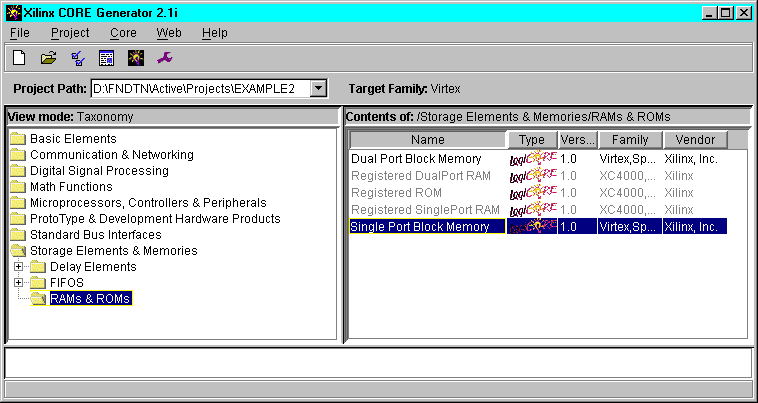This screenshot has height=403, width=758.
Task: Click the Open Project folder icon
Action: pyautogui.click(x=47, y=58)
